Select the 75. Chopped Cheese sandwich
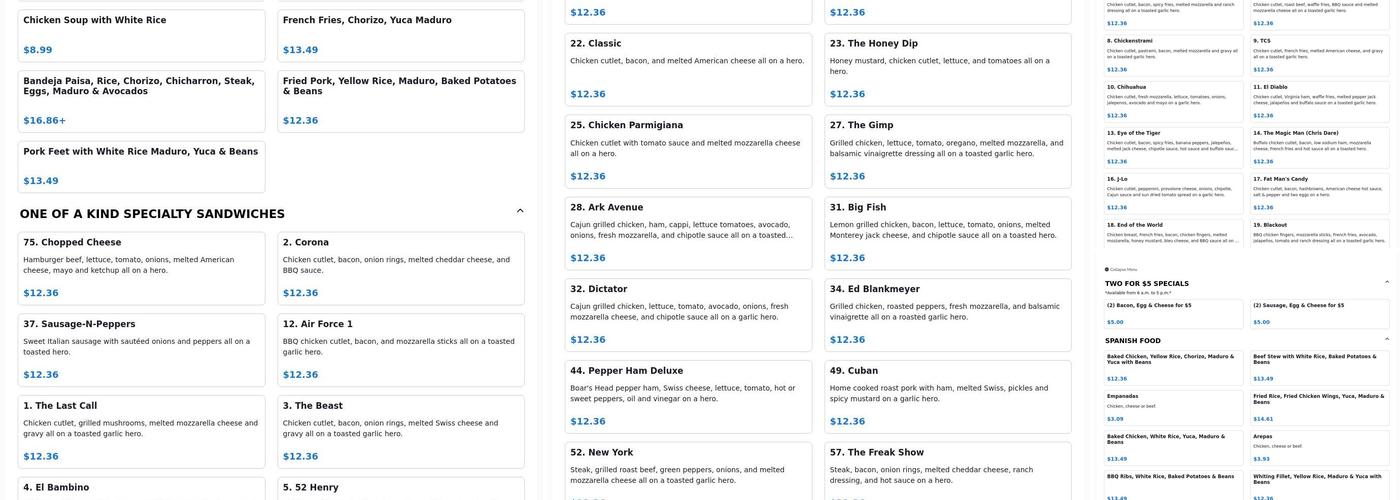 tap(141, 268)
